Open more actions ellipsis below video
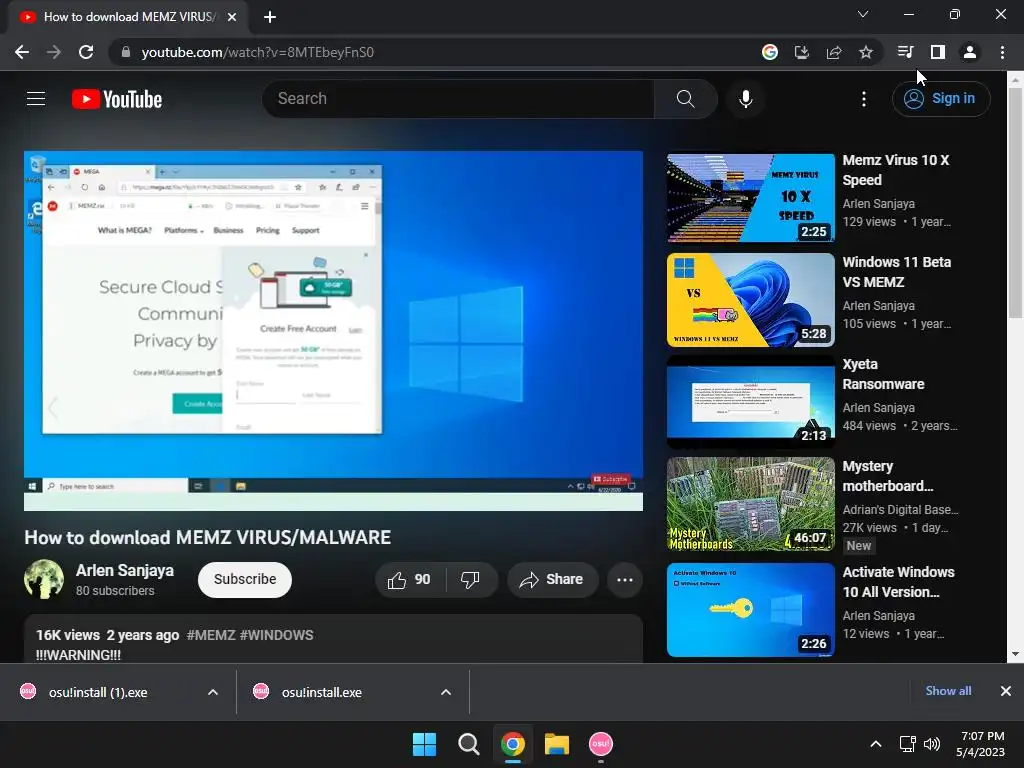The image size is (1024, 768). click(625, 579)
